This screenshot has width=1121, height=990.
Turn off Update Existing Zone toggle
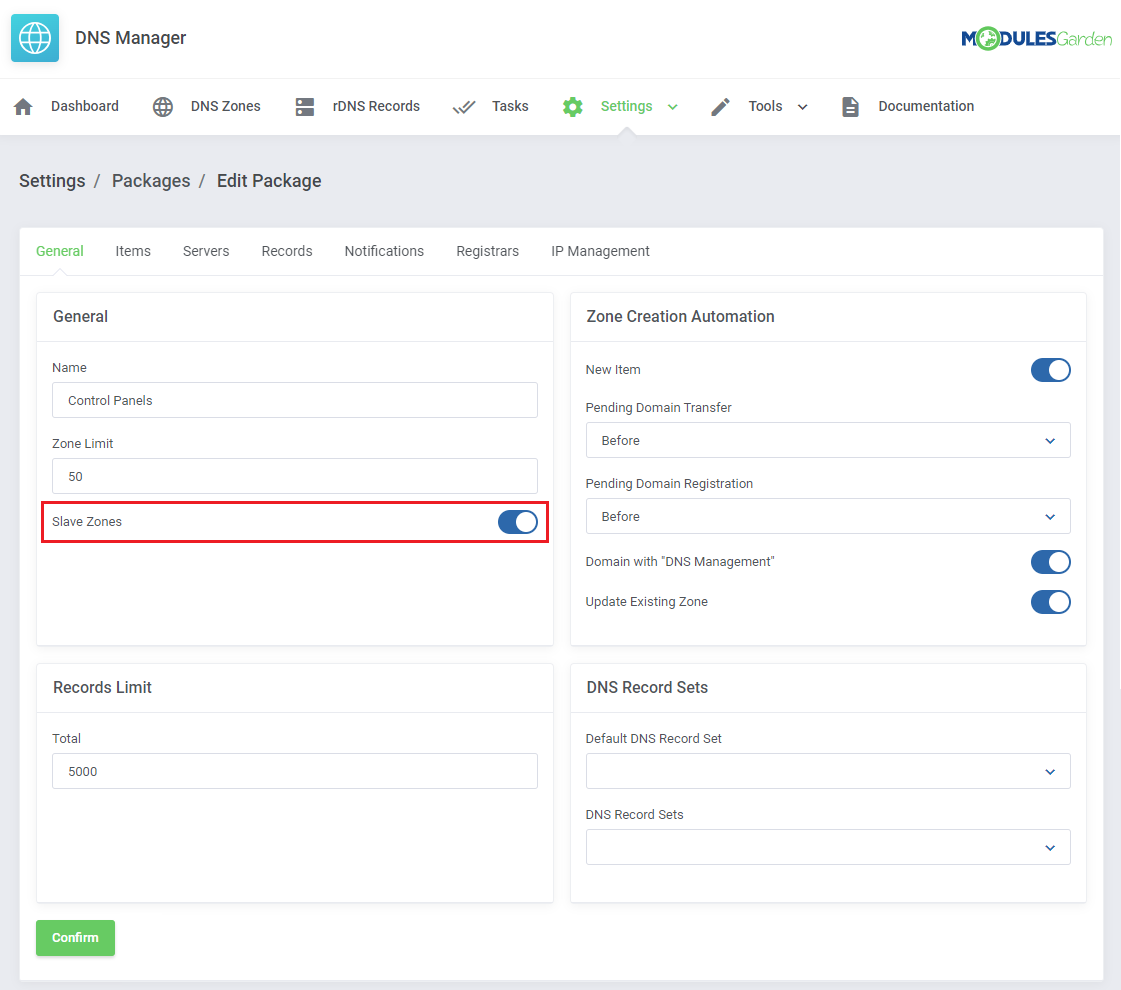1050,602
